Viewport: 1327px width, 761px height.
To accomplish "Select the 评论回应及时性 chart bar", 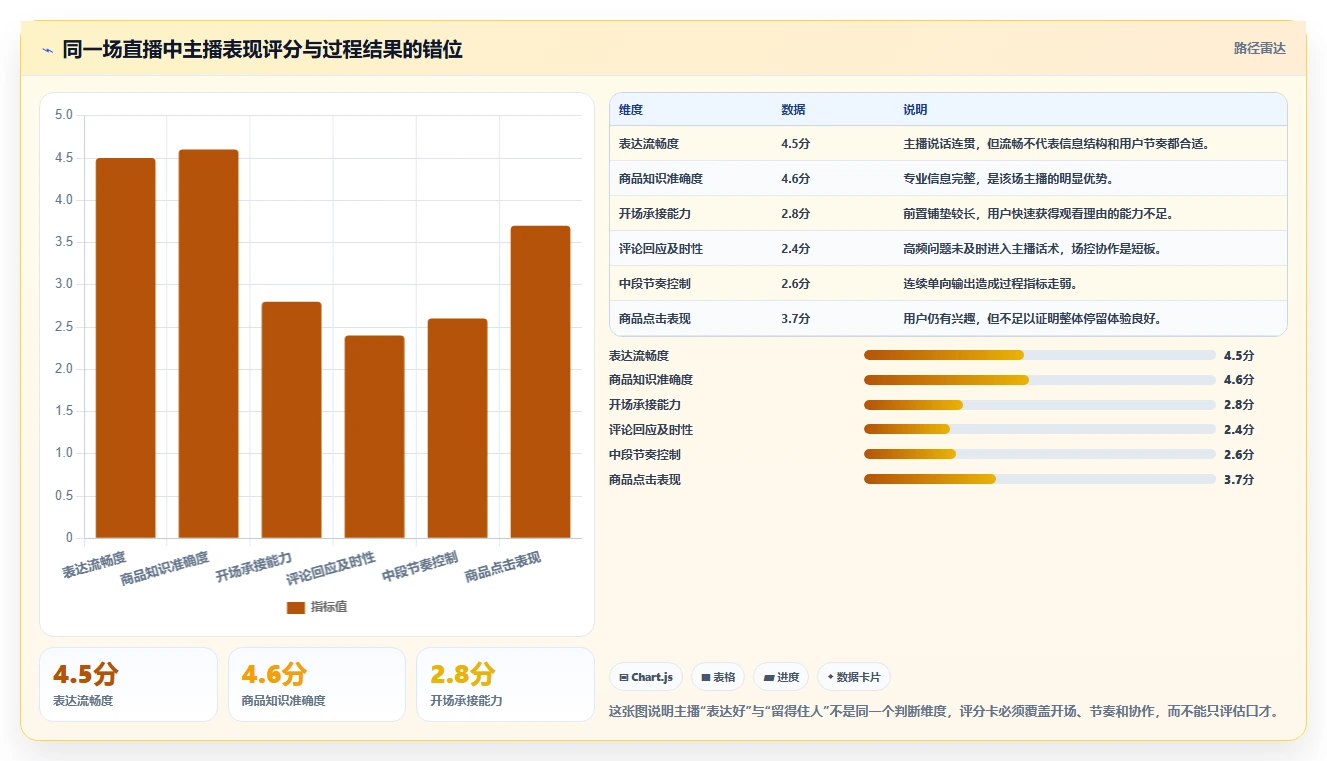I will click(x=375, y=437).
